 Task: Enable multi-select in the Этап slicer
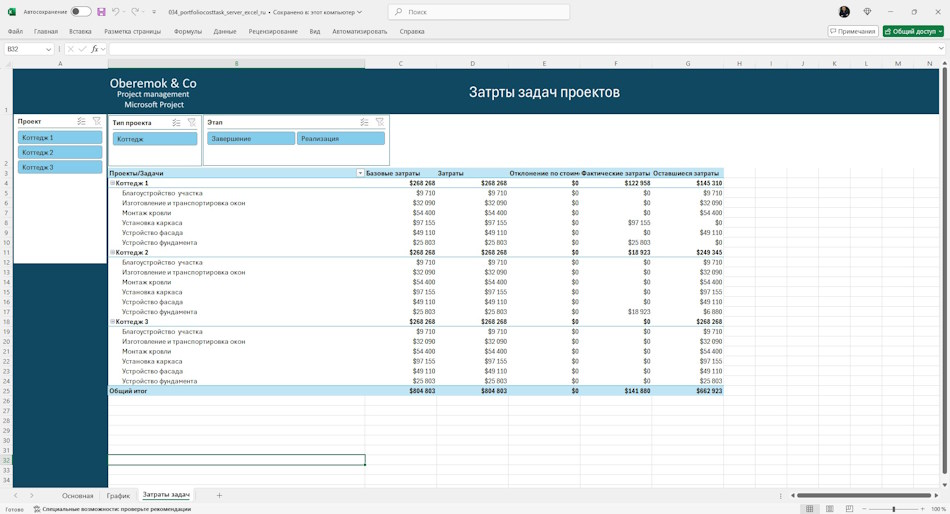coord(364,122)
